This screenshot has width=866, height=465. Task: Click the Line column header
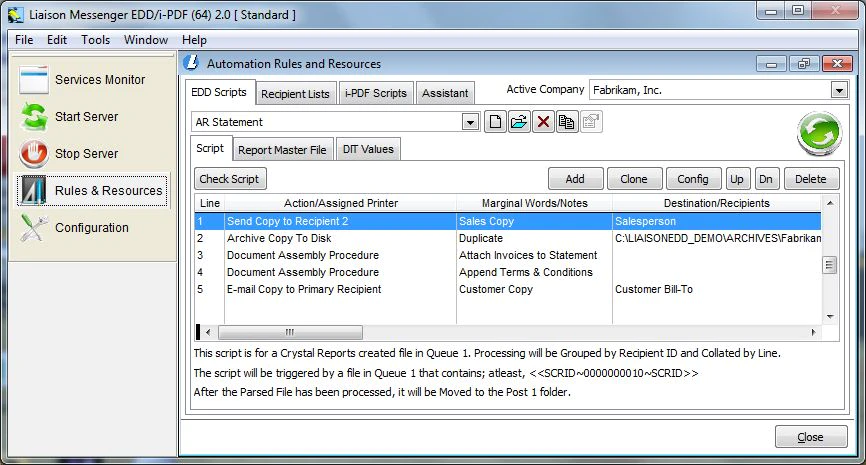pos(210,203)
